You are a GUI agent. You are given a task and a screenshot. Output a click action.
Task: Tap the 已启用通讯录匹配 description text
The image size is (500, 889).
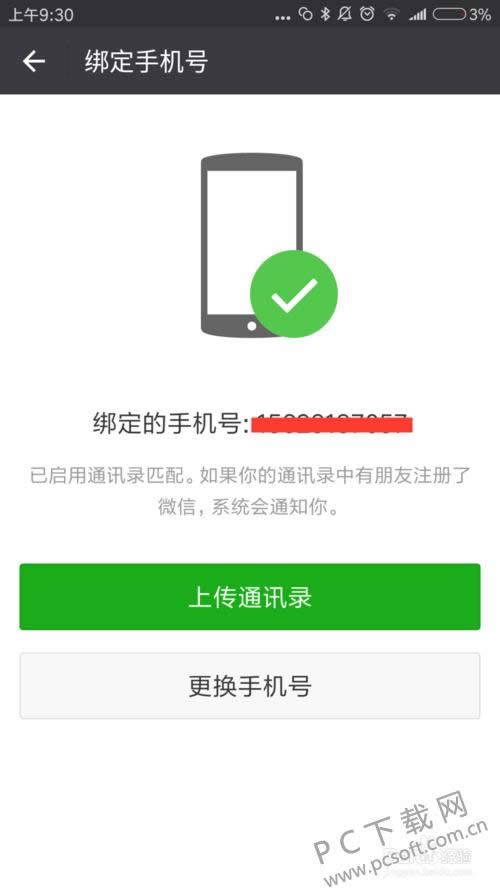click(x=250, y=491)
